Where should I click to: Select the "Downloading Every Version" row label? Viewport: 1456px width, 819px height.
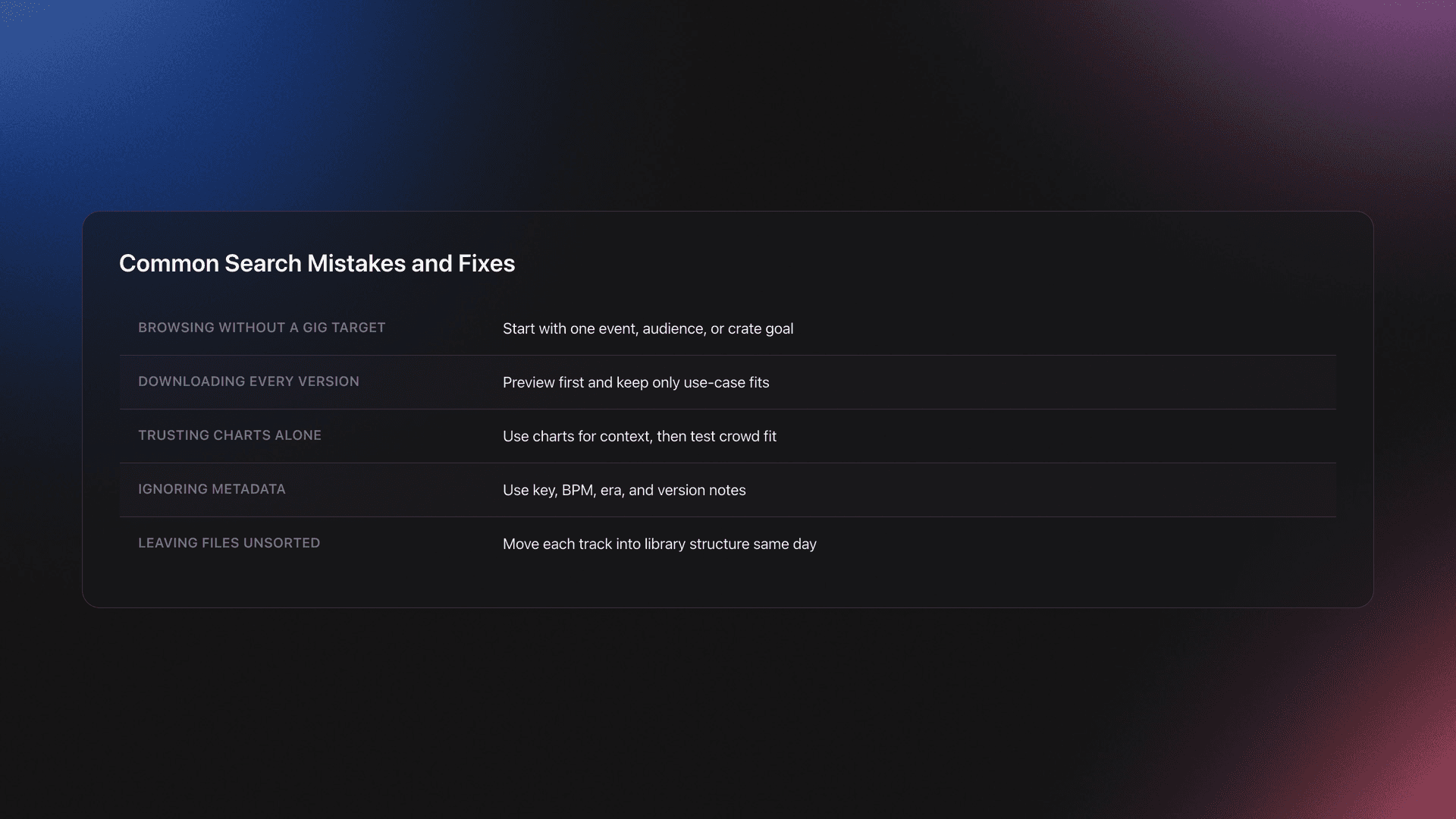(x=249, y=381)
